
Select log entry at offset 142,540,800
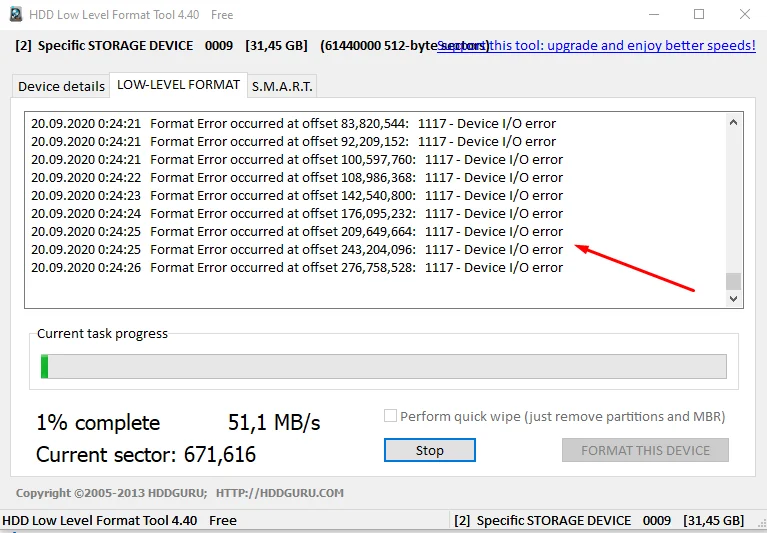[297, 196]
